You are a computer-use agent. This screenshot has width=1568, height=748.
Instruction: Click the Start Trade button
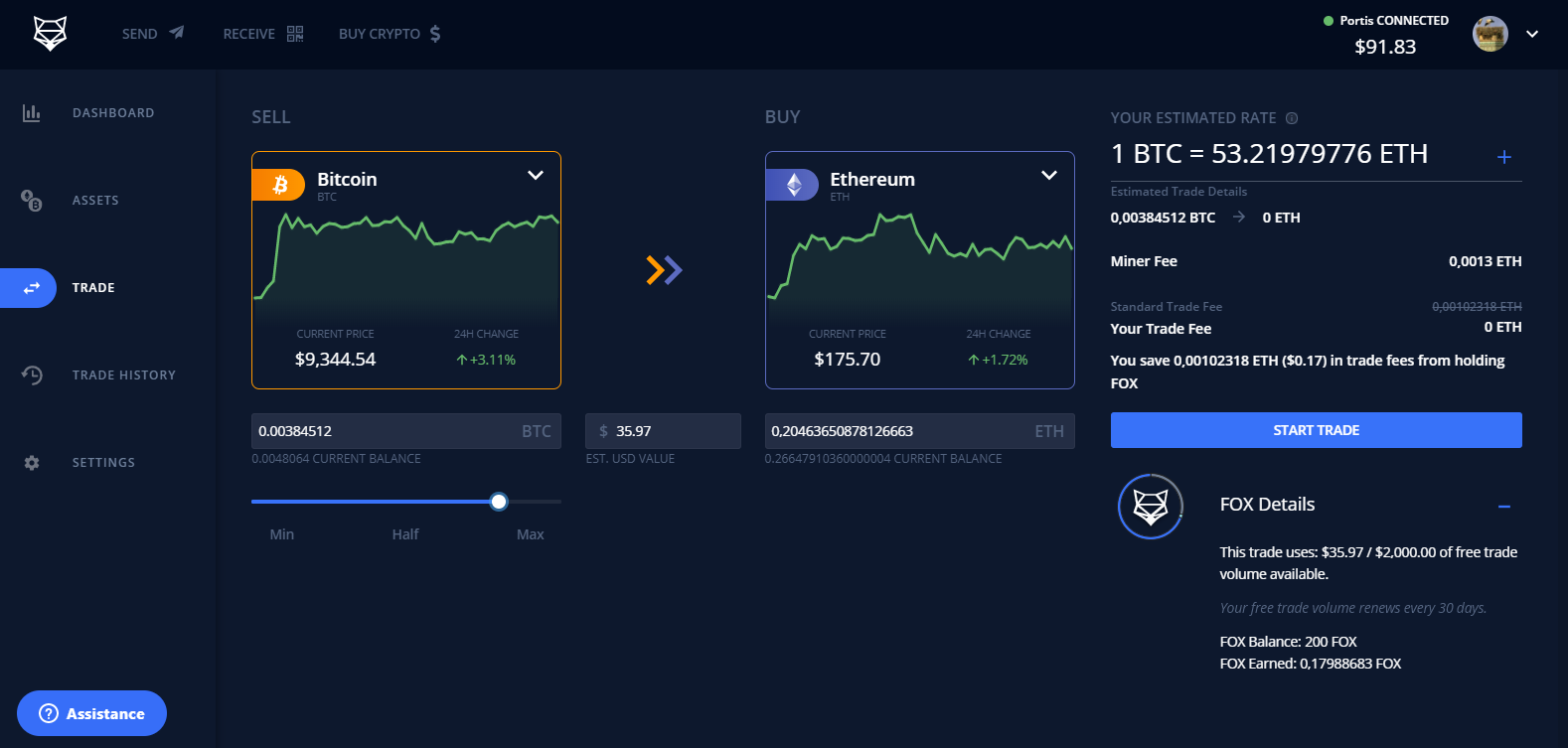[x=1316, y=430]
